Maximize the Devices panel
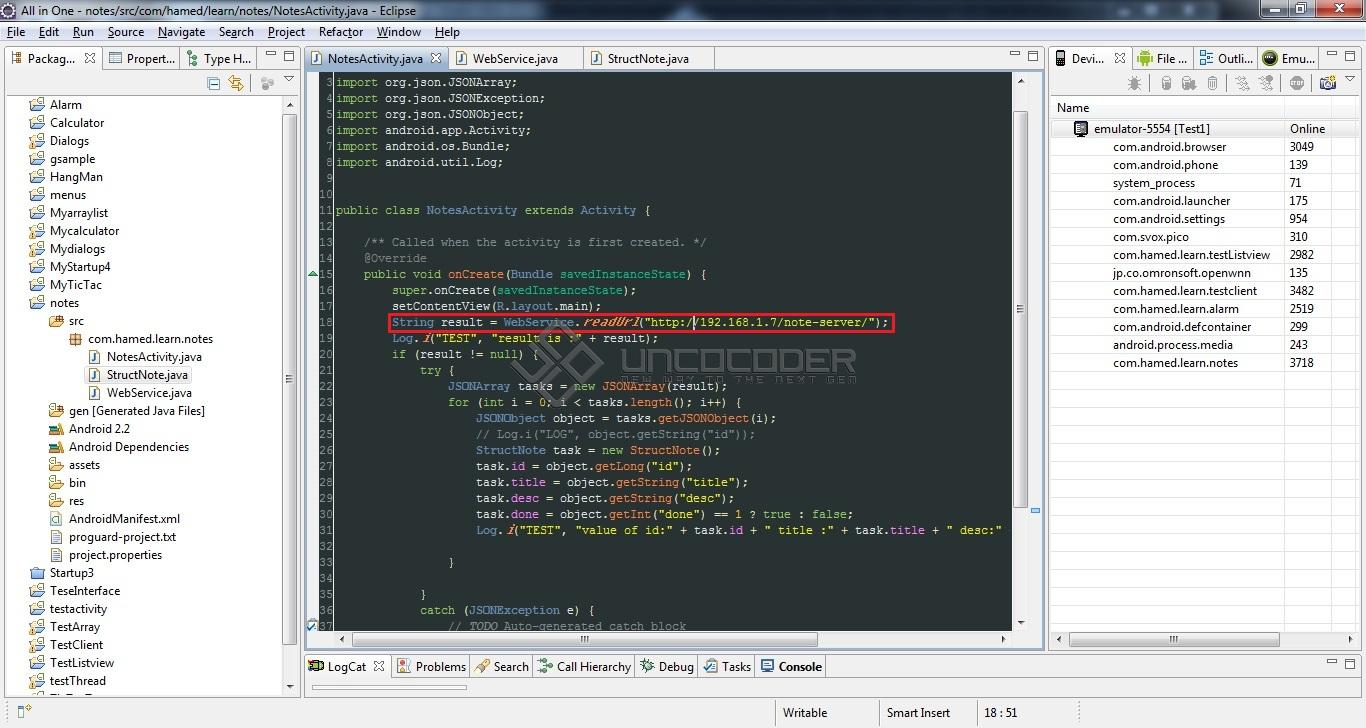 coord(1350,57)
